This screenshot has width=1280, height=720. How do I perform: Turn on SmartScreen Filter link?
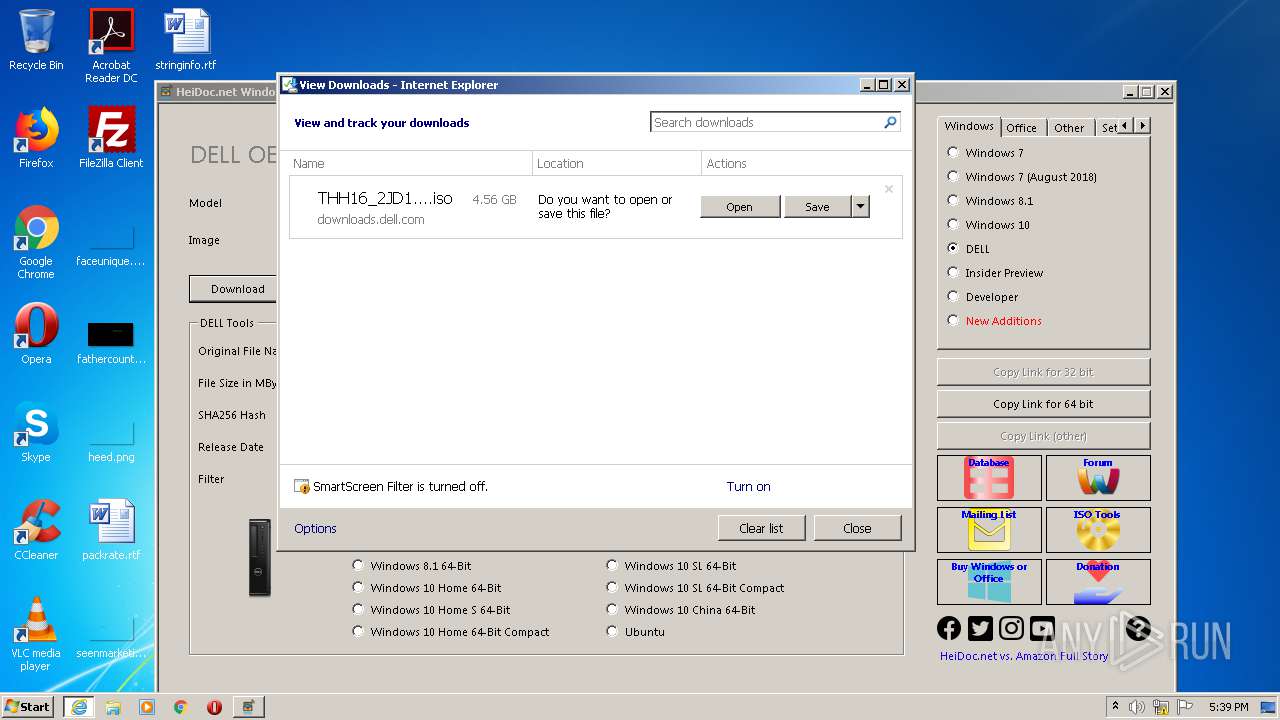pos(748,487)
